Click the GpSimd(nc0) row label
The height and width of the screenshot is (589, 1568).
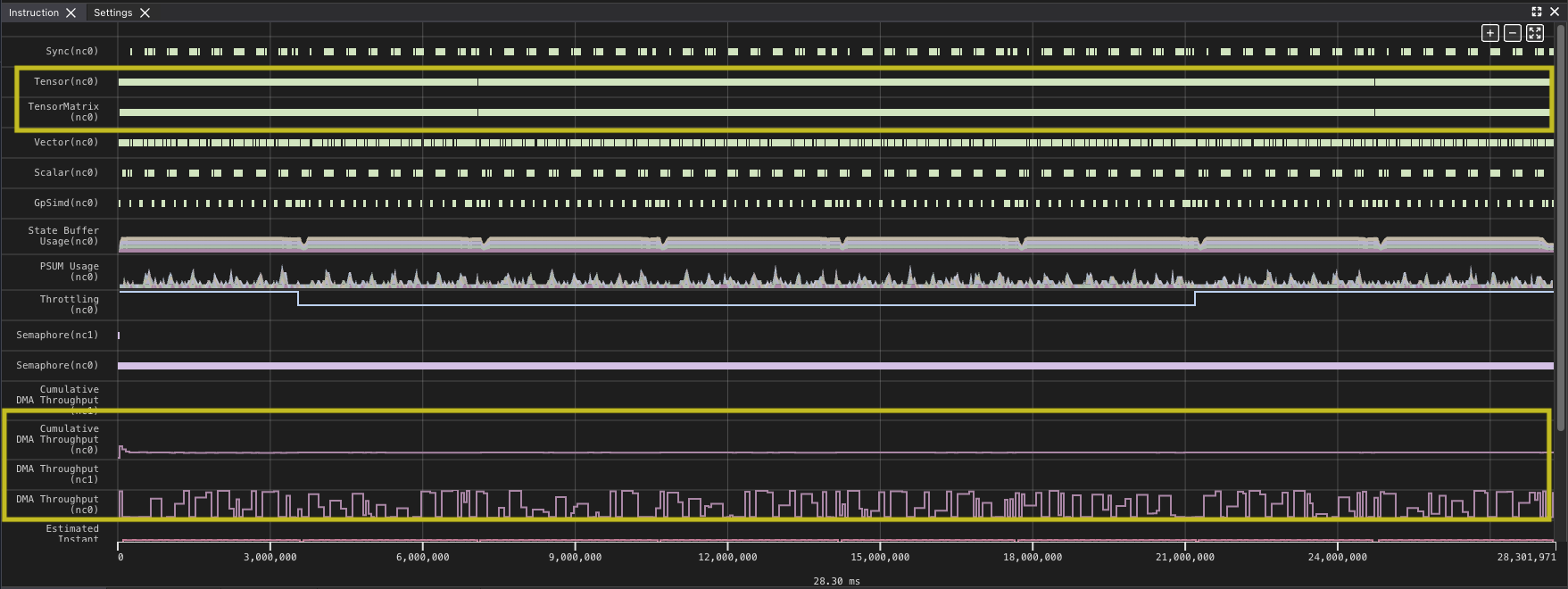point(66,203)
